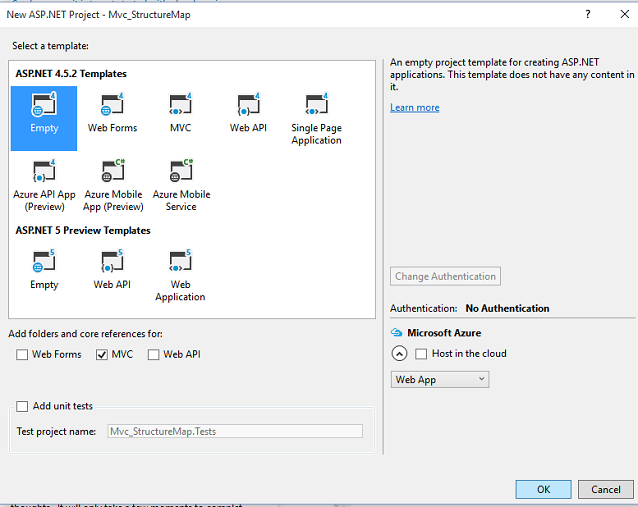Open the dialog help question mark

click(588, 14)
